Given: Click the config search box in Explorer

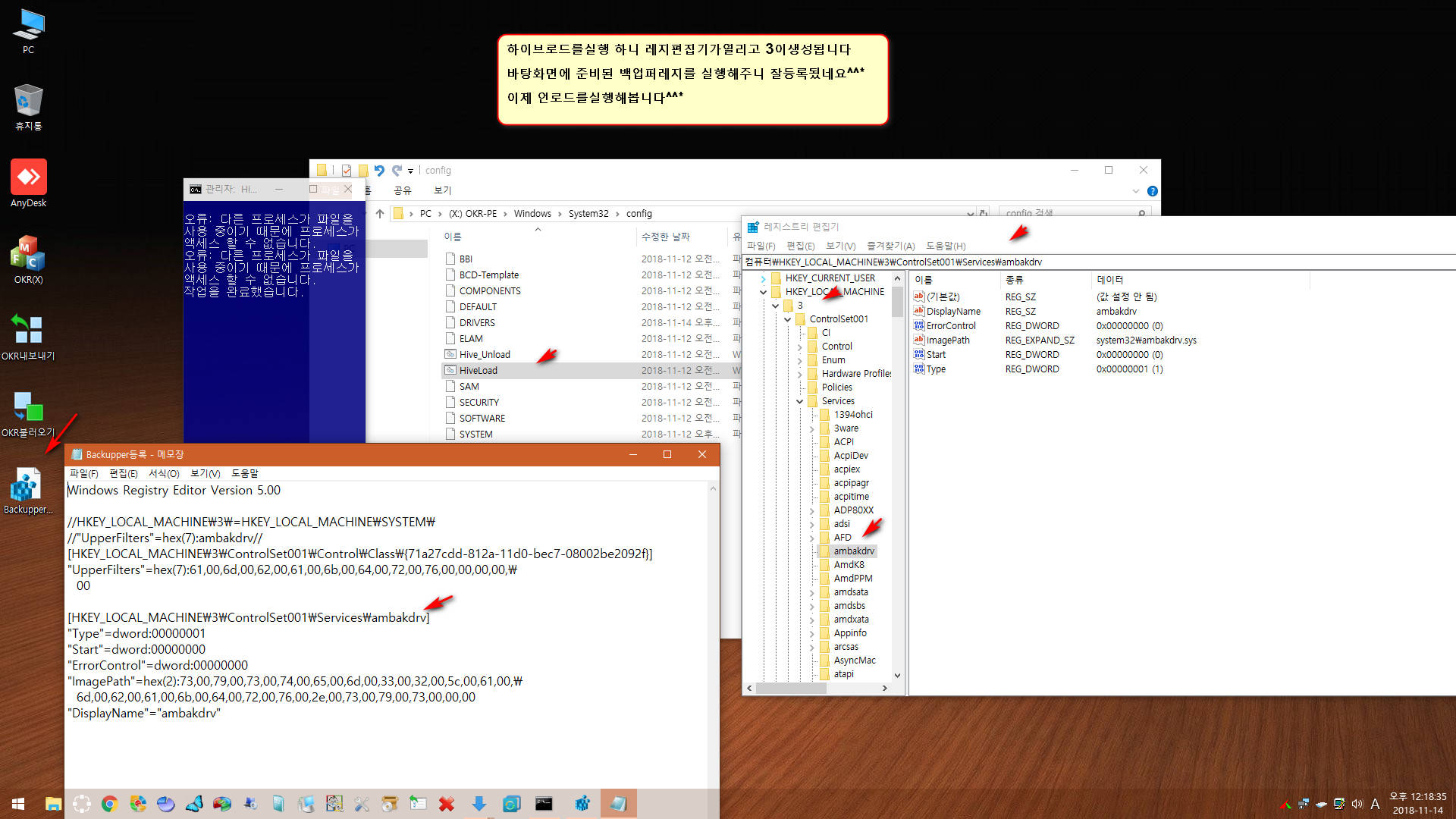Looking at the screenshot, I should (x=1075, y=214).
